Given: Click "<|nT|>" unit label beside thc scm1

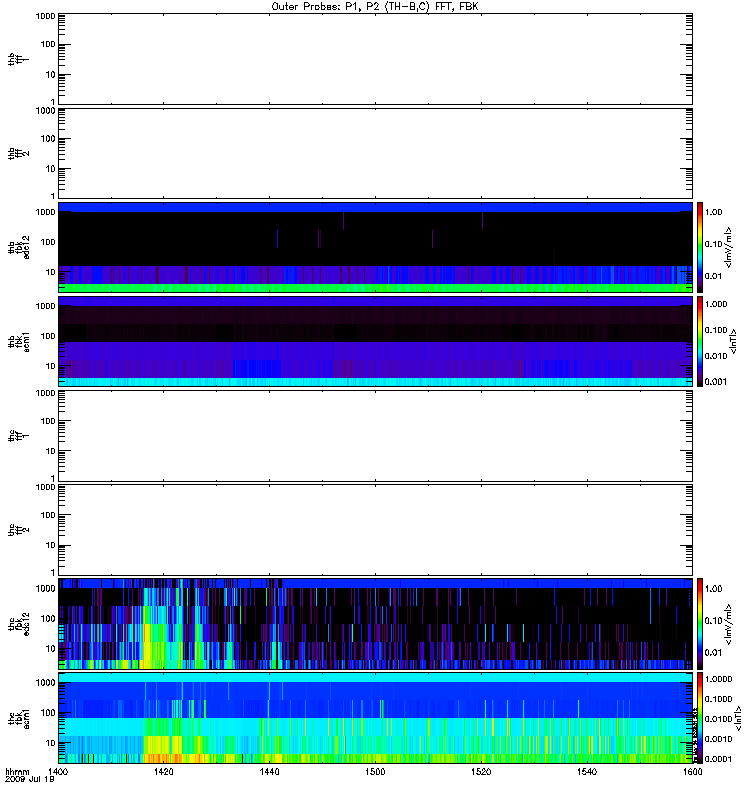Looking at the screenshot, I should click(x=739, y=718).
